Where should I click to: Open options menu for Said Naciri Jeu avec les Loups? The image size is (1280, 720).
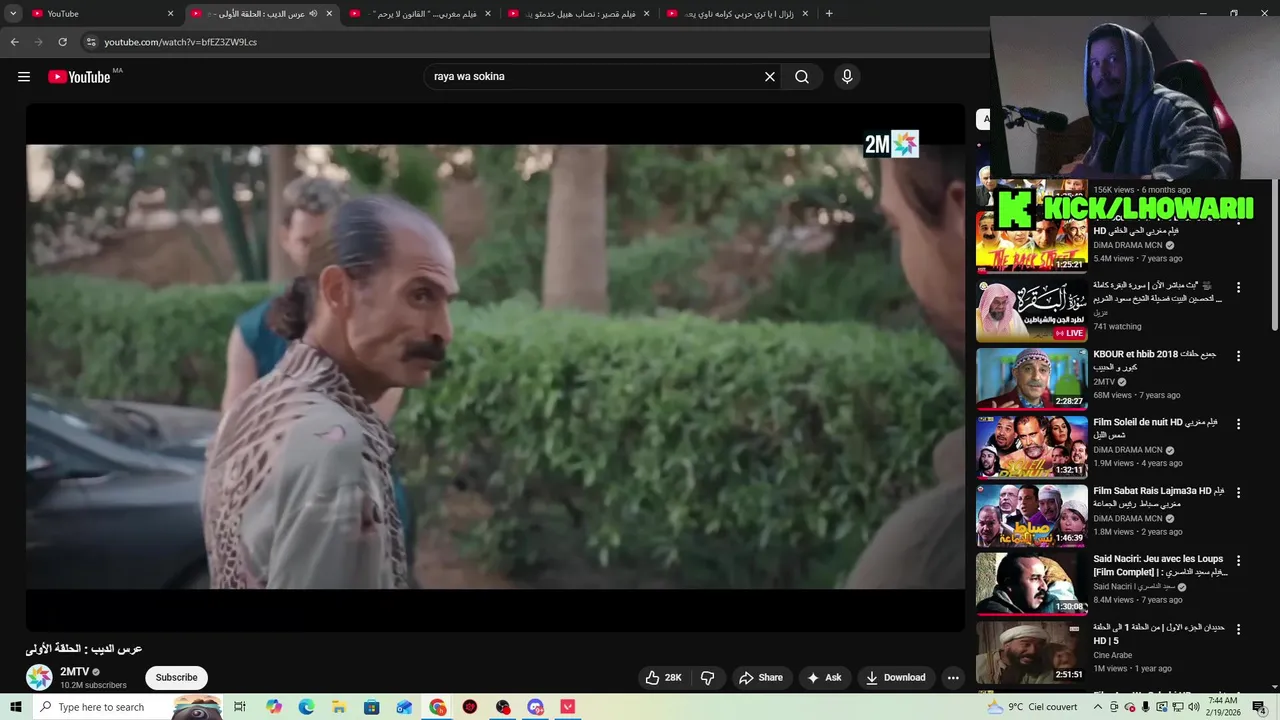1238,561
